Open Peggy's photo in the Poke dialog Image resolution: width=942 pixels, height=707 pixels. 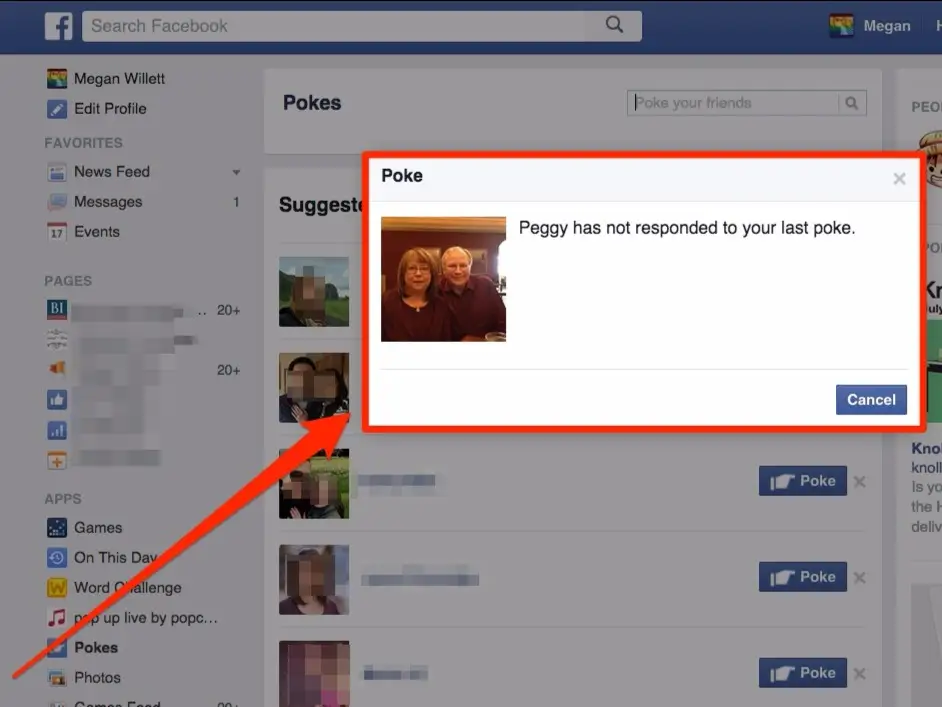click(x=443, y=279)
